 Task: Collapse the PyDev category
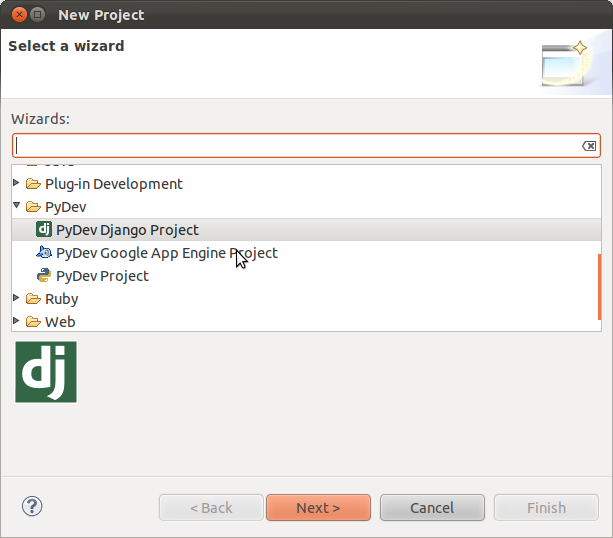pos(16,205)
